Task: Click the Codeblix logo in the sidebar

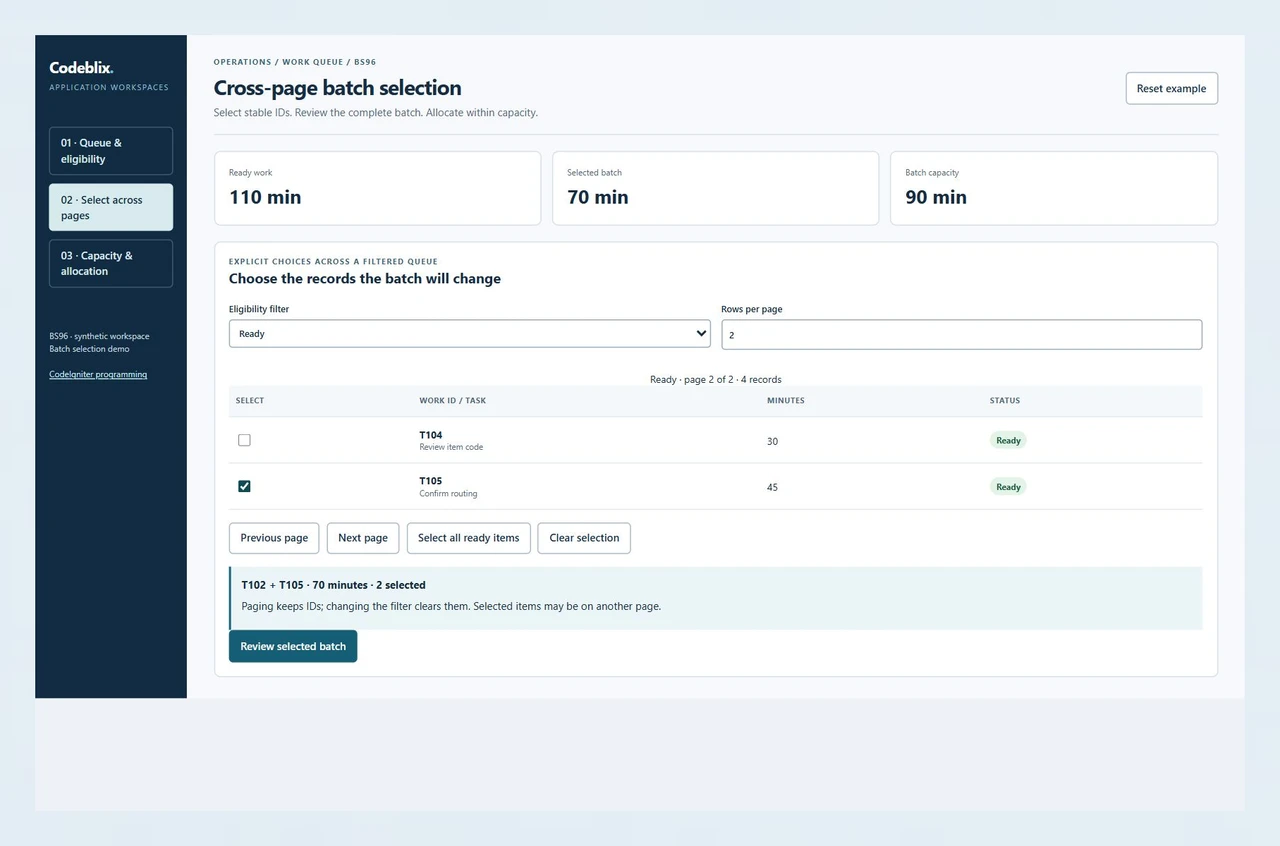Action: tap(81, 68)
